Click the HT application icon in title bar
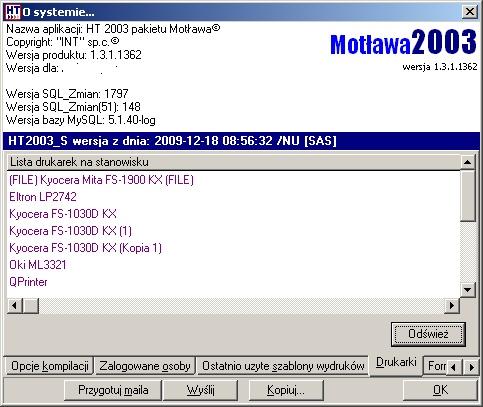 point(13,12)
